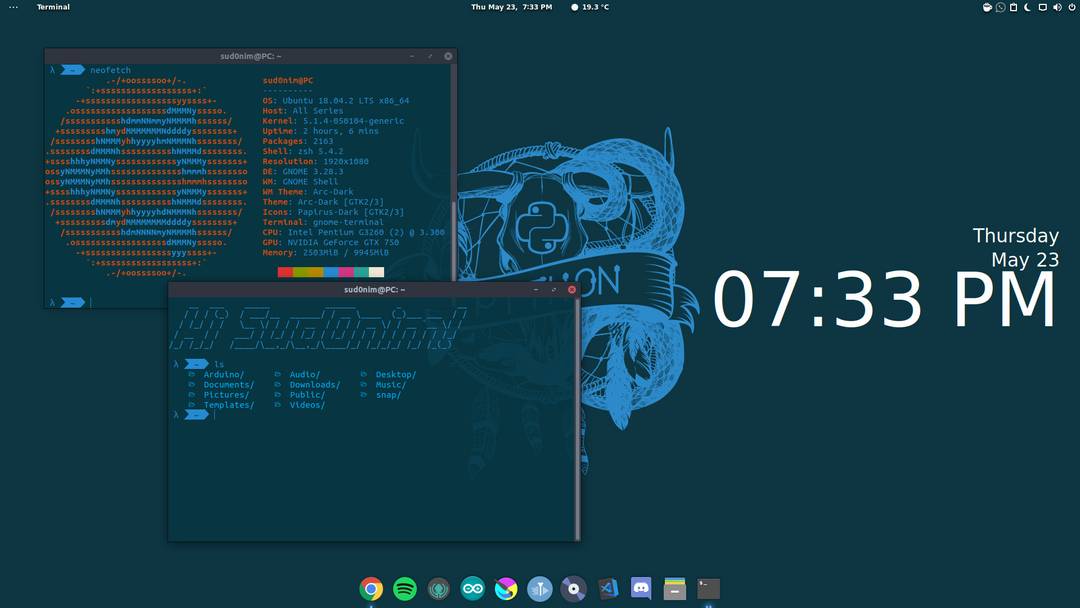
Task: Open Visual Studio Code
Action: click(608, 589)
